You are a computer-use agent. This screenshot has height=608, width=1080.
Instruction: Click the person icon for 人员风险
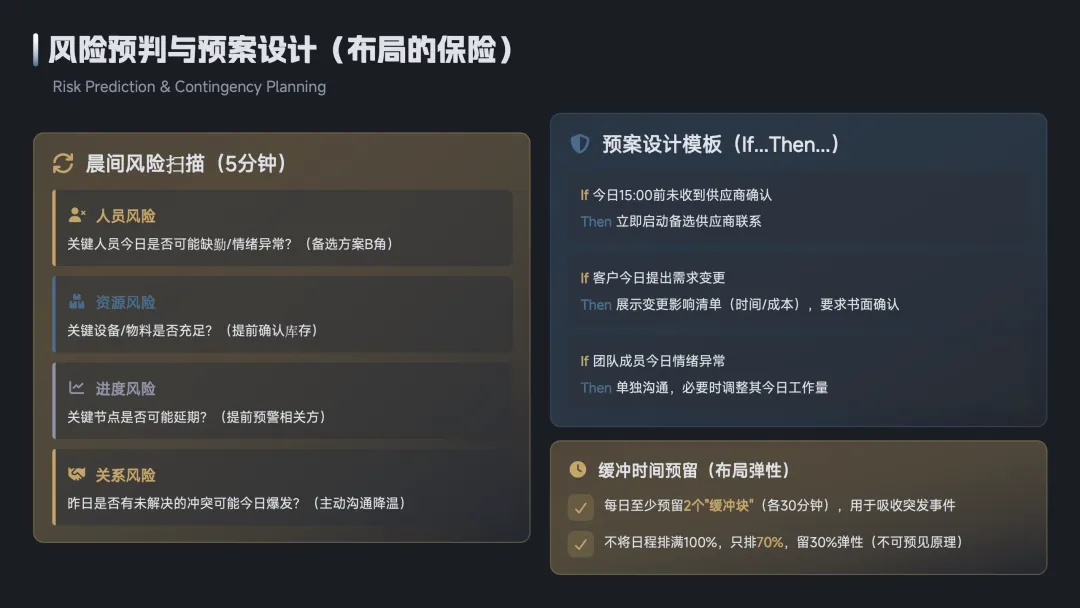click(x=77, y=215)
